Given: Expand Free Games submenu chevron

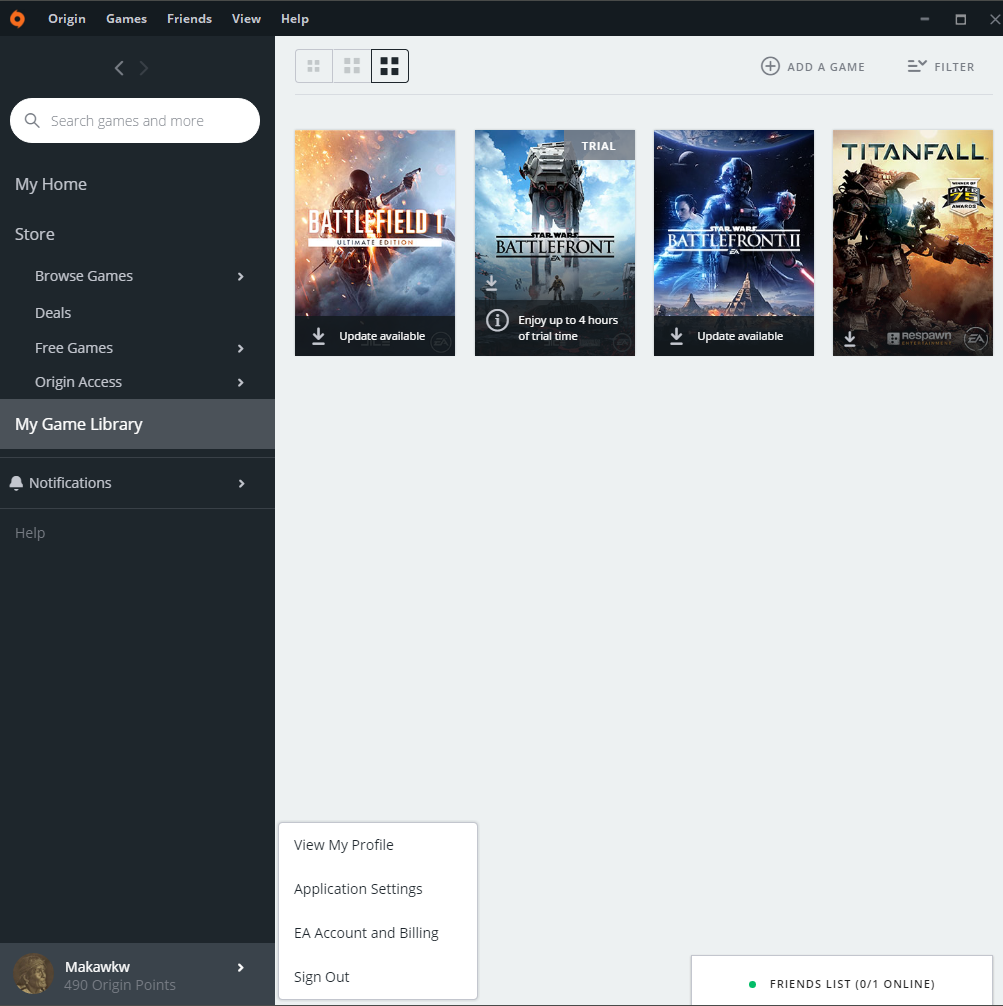Looking at the screenshot, I should point(241,348).
